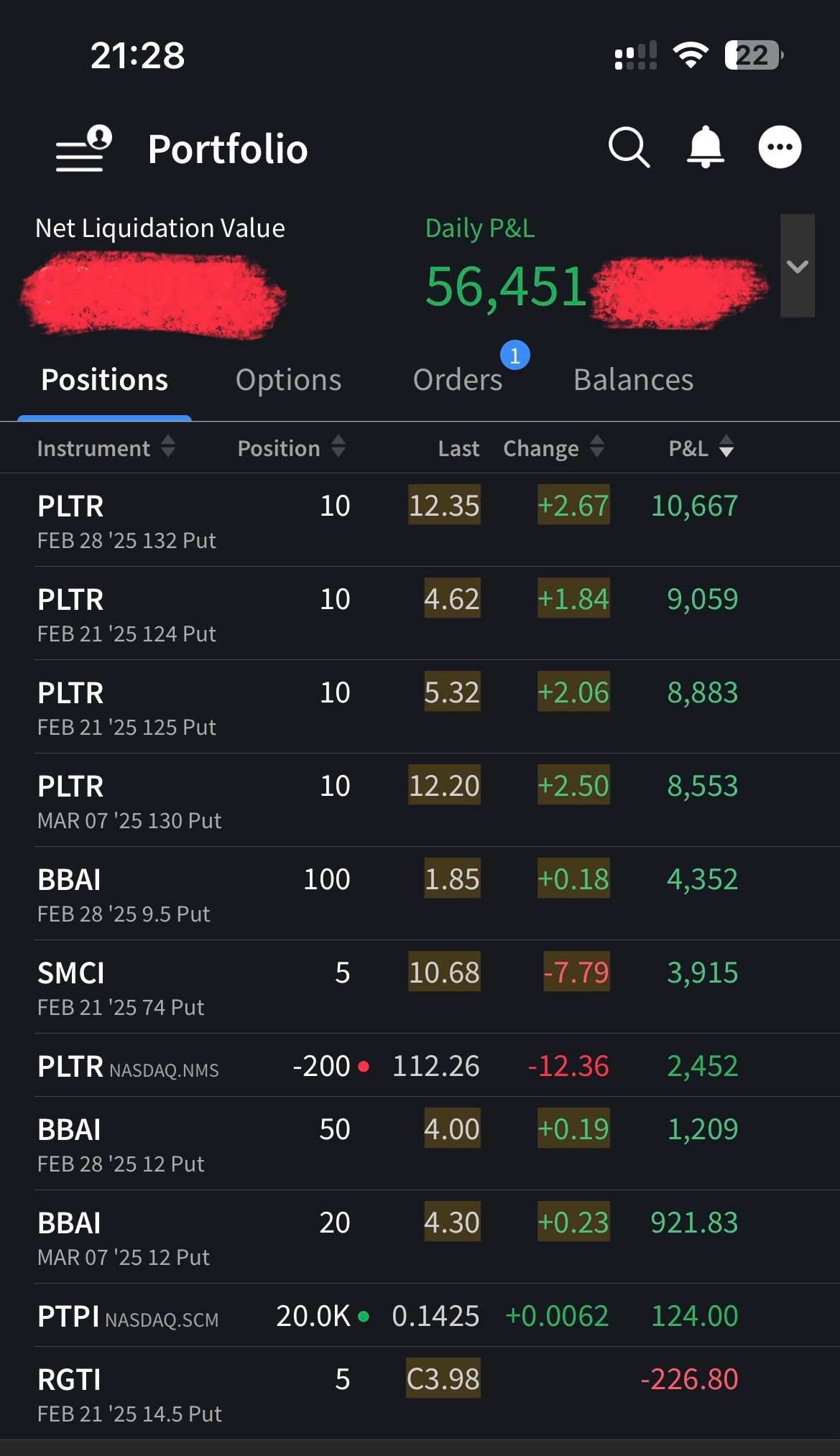Tap the battery indicator in status bar
Image resolution: width=840 pixels, height=1456 pixels.
(x=753, y=55)
